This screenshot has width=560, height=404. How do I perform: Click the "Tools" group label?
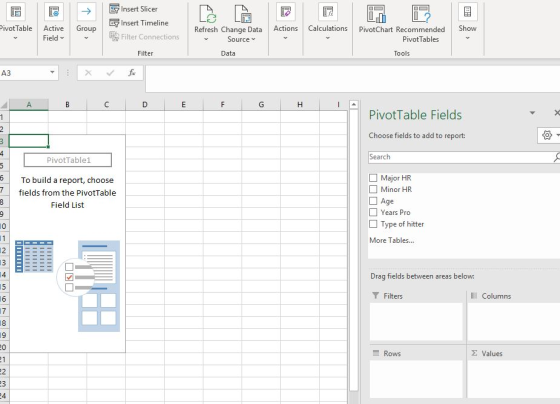[401, 54]
